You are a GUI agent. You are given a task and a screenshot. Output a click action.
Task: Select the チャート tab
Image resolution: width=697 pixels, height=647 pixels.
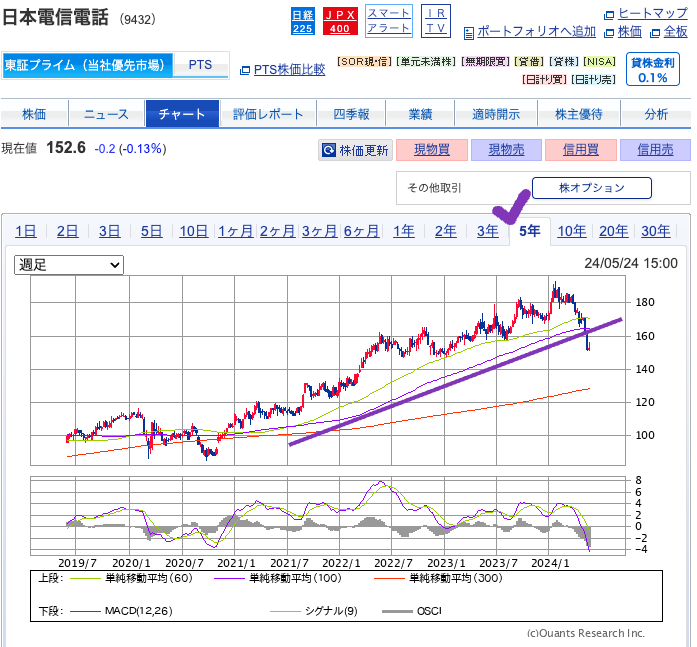tap(182, 114)
